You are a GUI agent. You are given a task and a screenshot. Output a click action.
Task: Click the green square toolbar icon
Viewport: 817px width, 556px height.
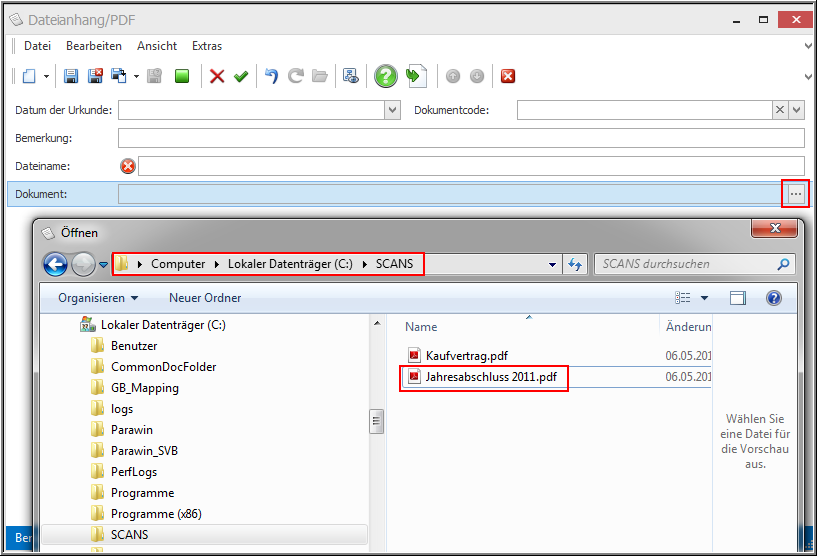coord(182,76)
